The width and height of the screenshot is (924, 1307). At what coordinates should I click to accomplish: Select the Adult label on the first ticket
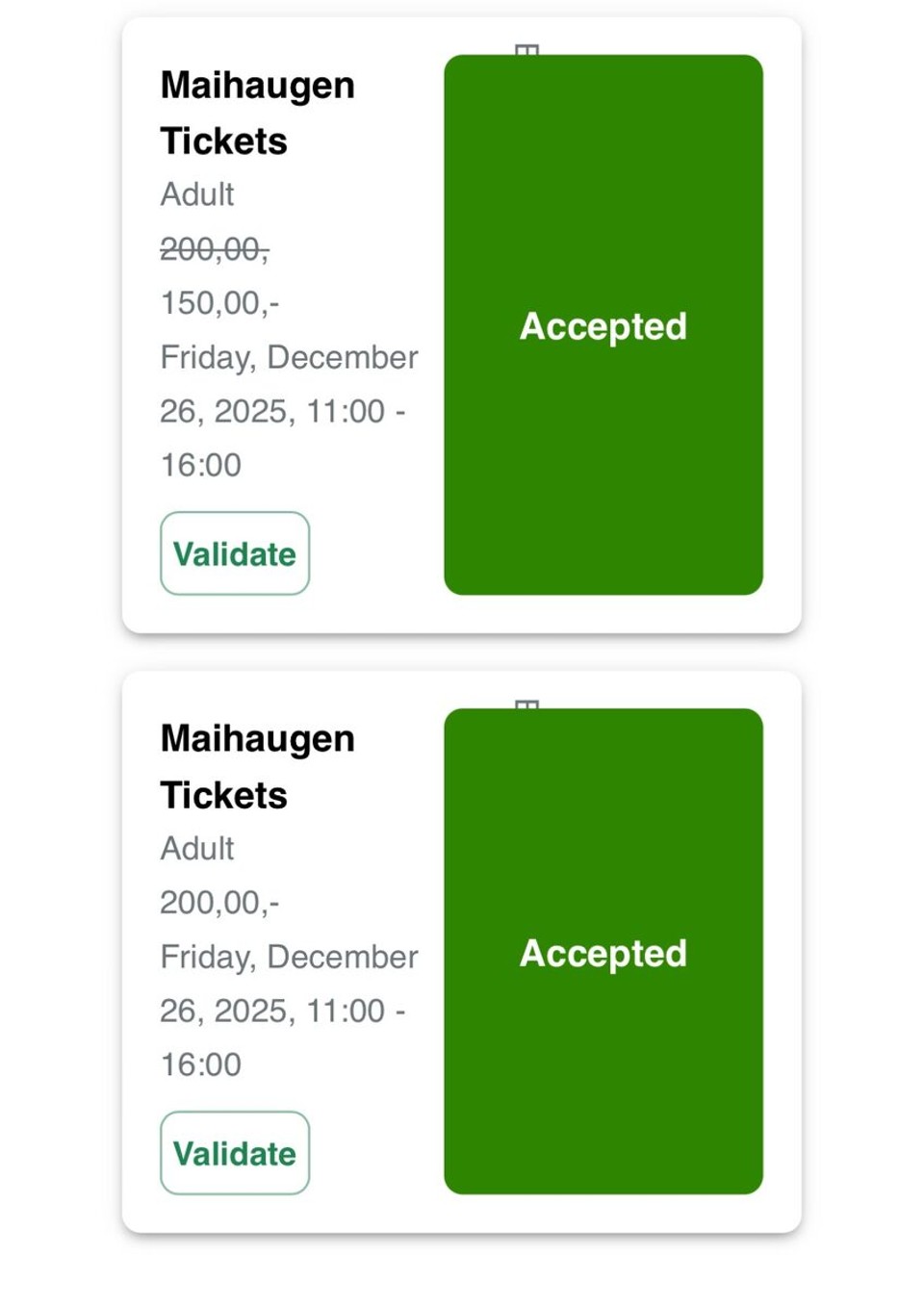click(197, 194)
